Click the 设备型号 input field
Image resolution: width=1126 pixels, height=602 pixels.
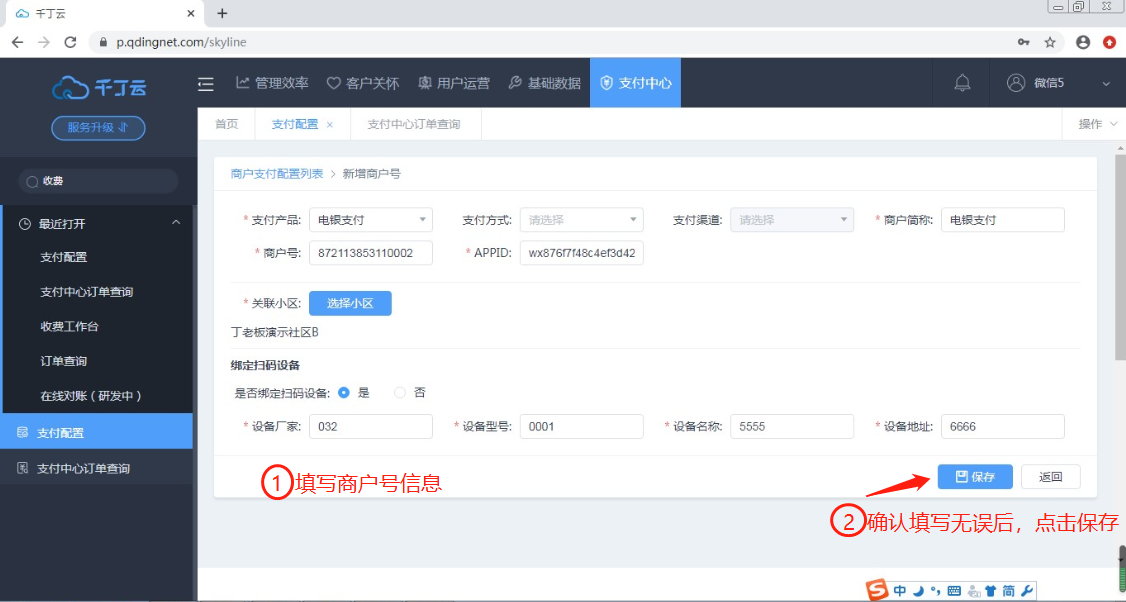click(582, 426)
